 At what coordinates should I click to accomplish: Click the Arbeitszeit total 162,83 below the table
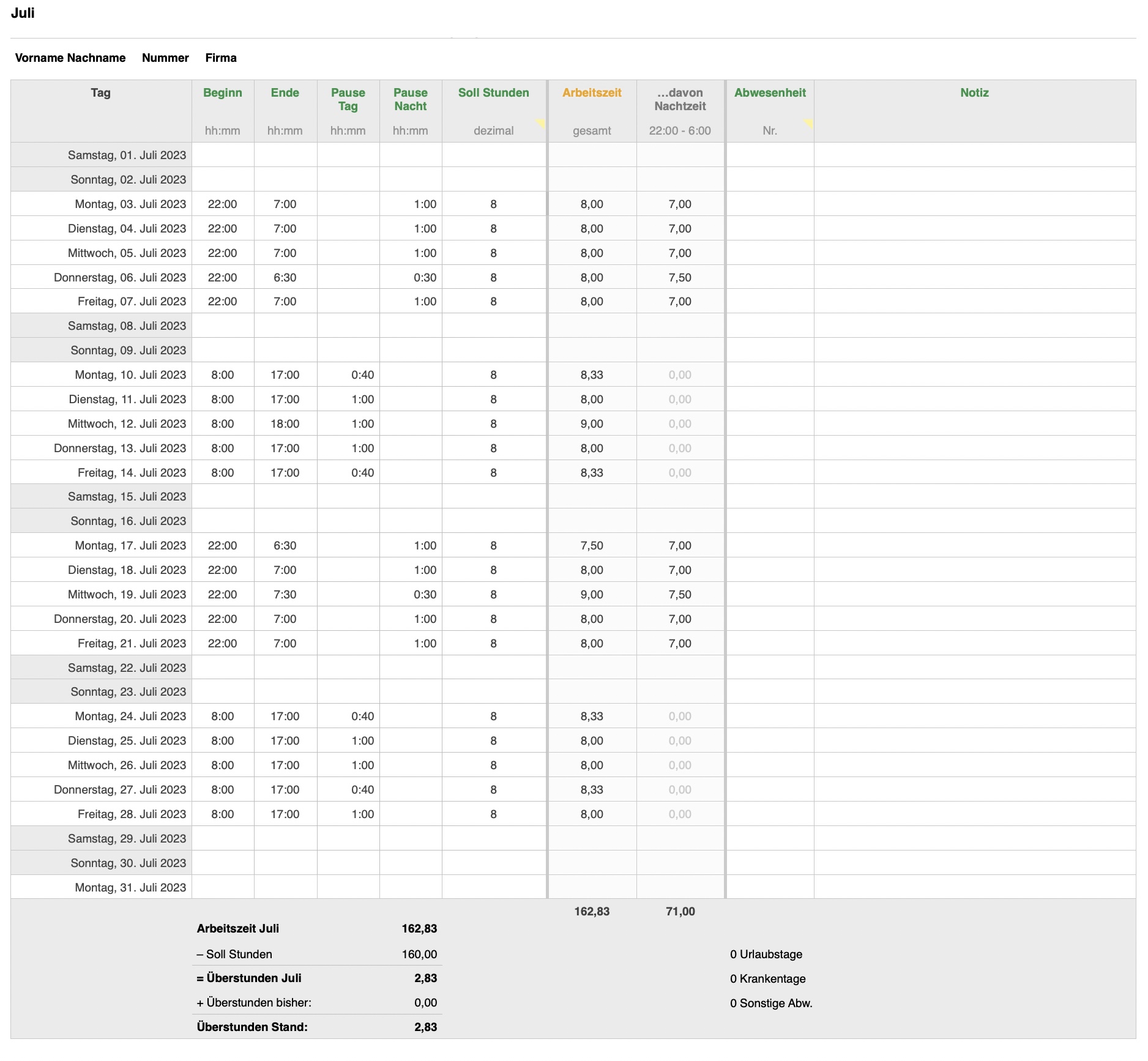click(x=592, y=912)
